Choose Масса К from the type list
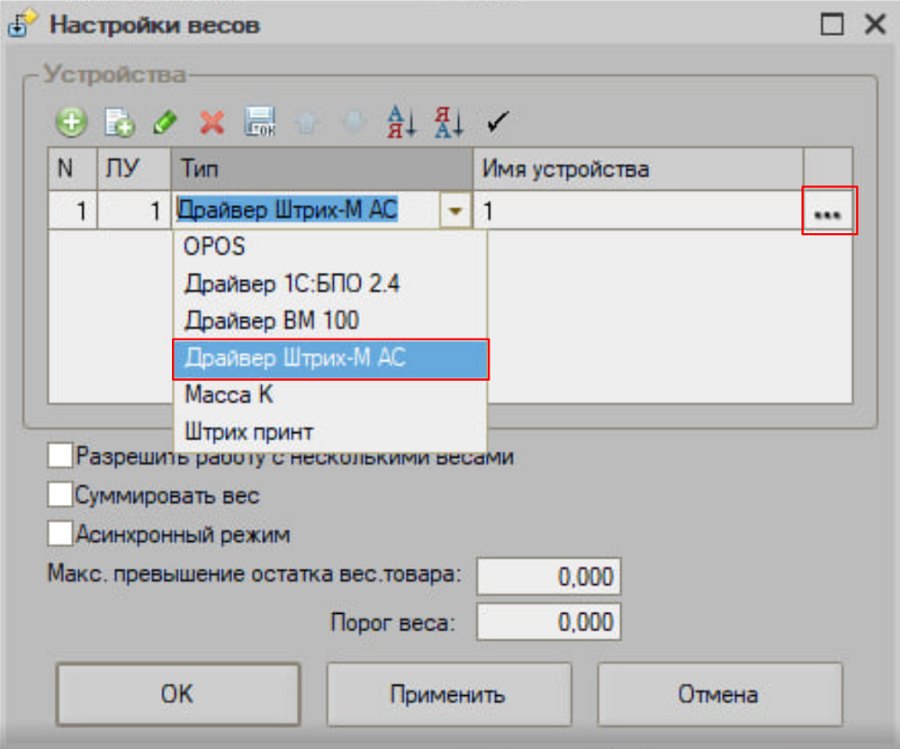 click(330, 395)
